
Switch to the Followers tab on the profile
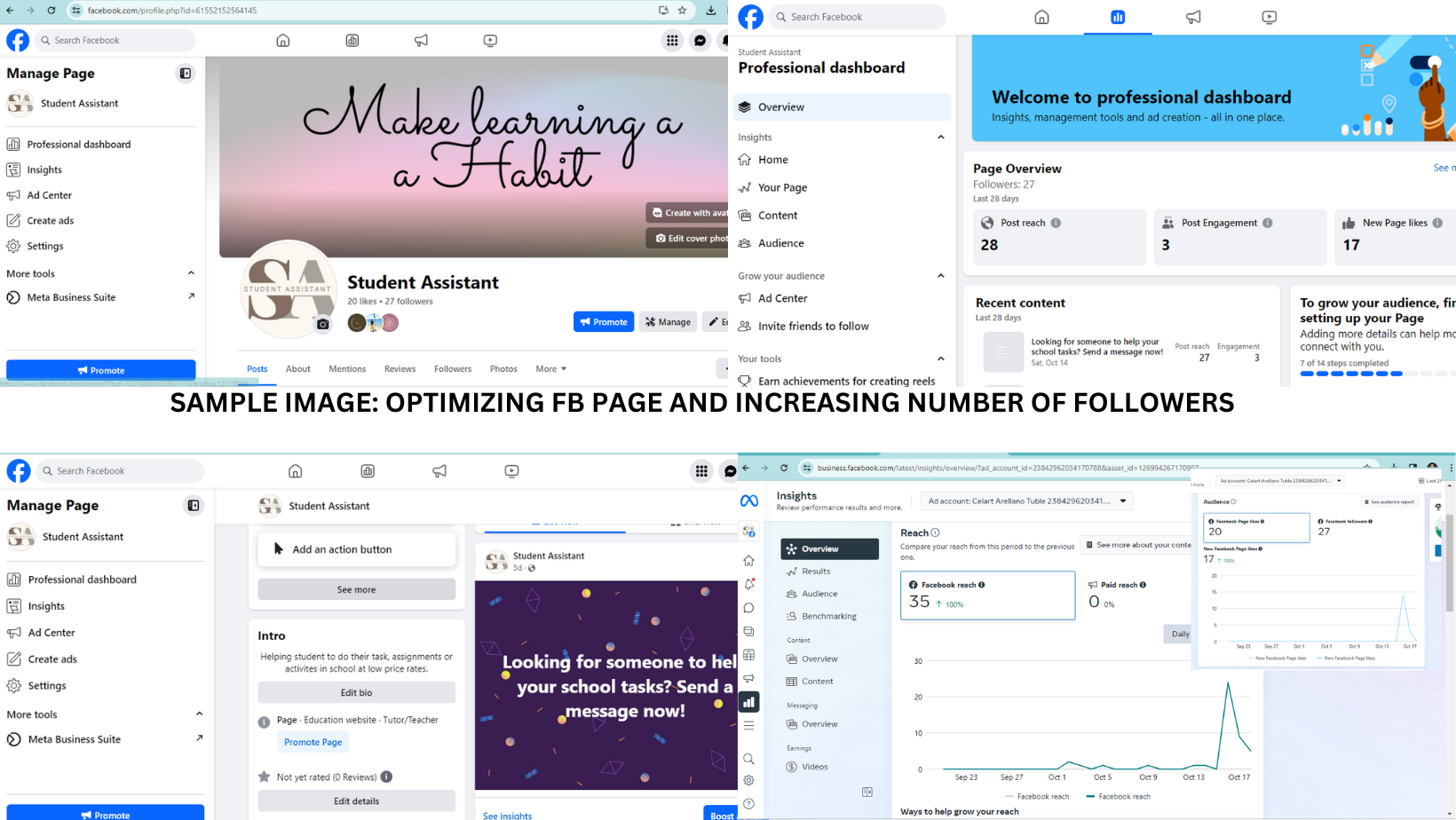pyautogui.click(x=453, y=369)
